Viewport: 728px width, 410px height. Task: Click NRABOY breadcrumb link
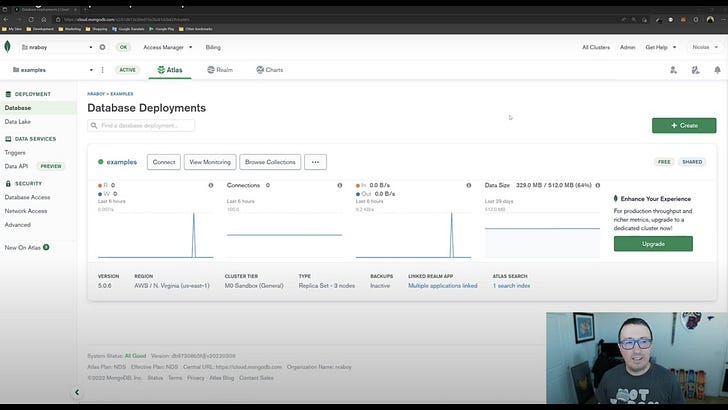[x=96, y=94]
